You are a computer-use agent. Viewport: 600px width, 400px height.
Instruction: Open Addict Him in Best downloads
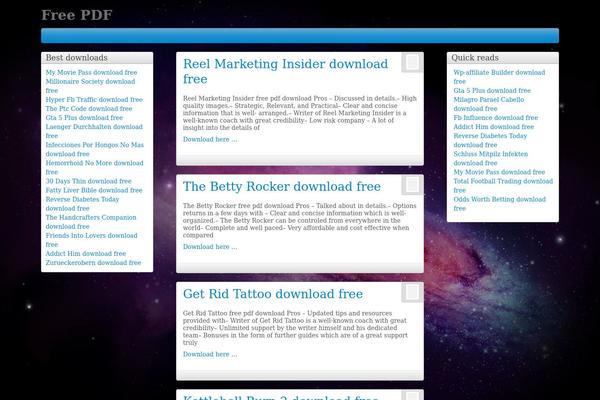pyautogui.click(x=86, y=254)
